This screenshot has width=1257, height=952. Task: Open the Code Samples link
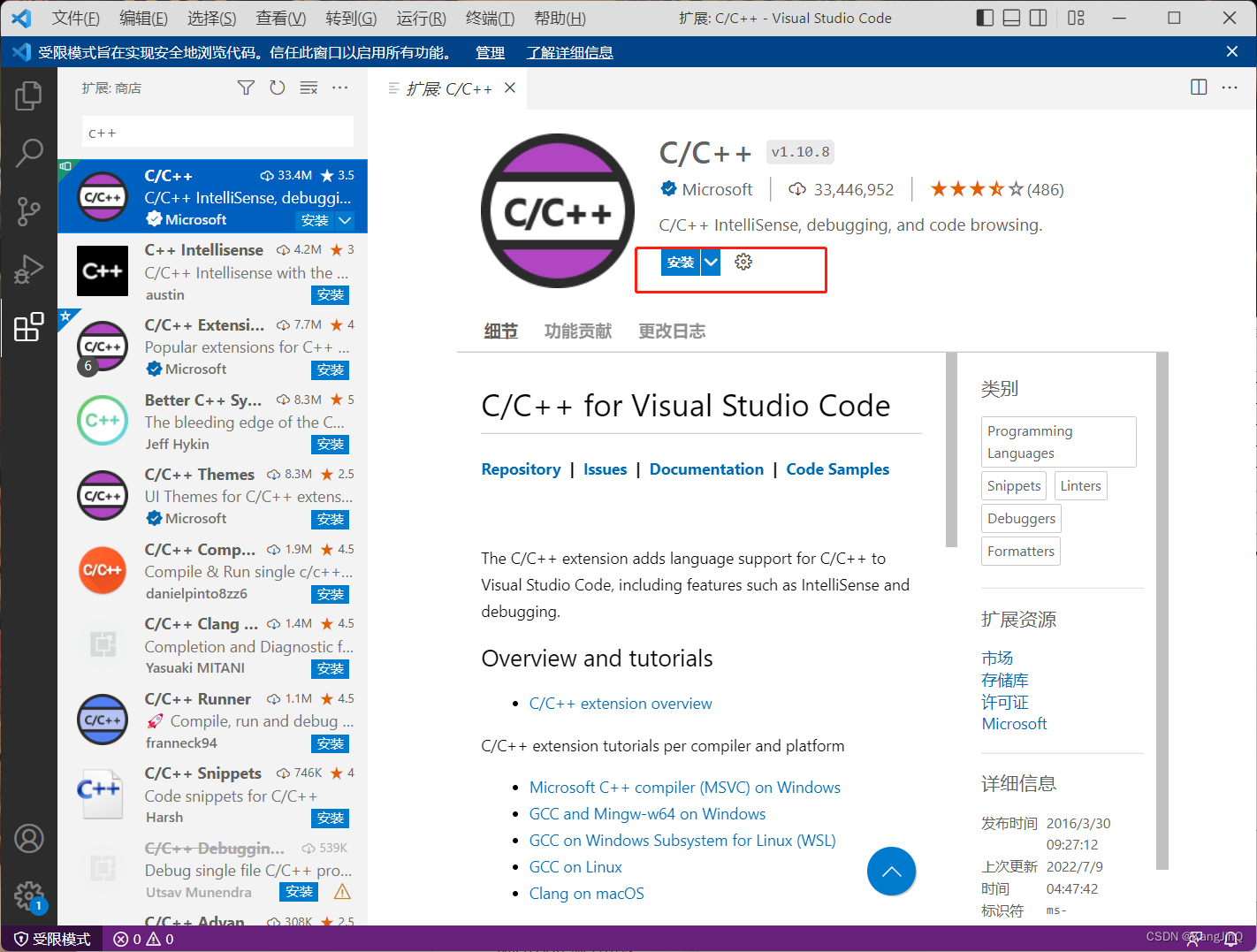tap(838, 469)
